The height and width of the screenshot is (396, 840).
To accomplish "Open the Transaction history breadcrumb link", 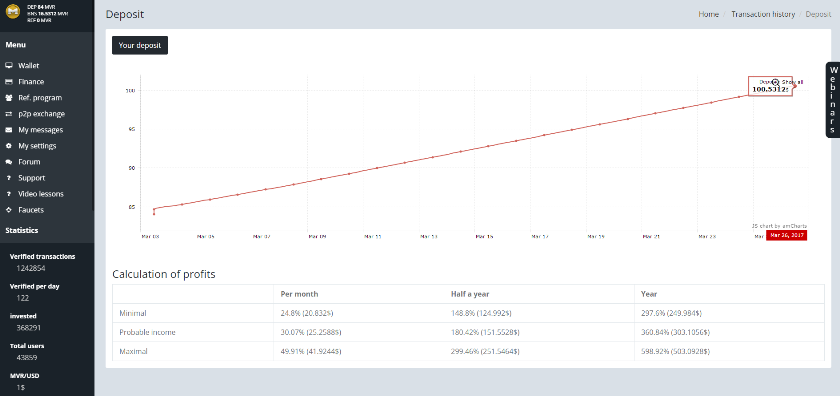I will (x=763, y=14).
